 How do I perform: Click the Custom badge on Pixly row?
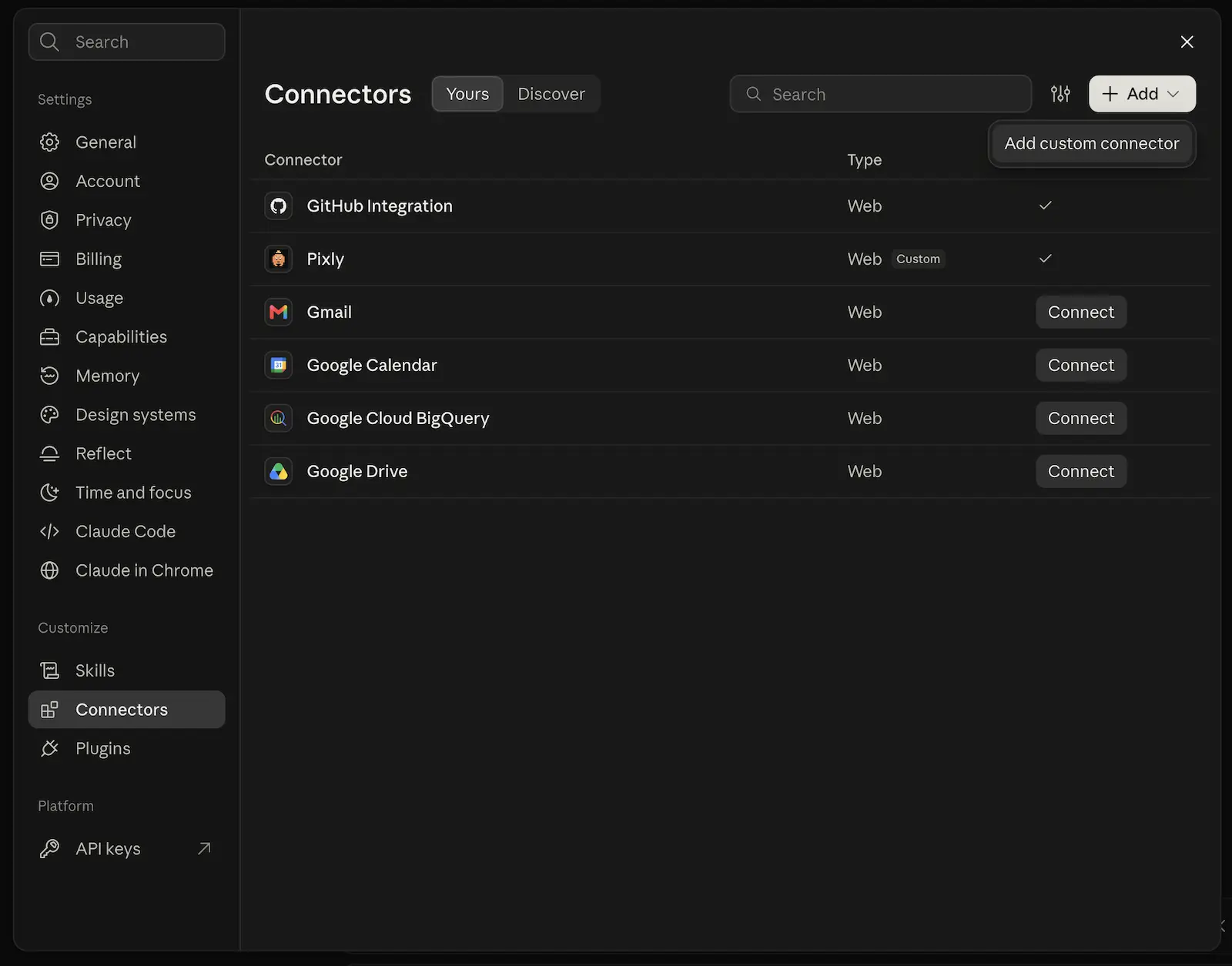click(918, 259)
